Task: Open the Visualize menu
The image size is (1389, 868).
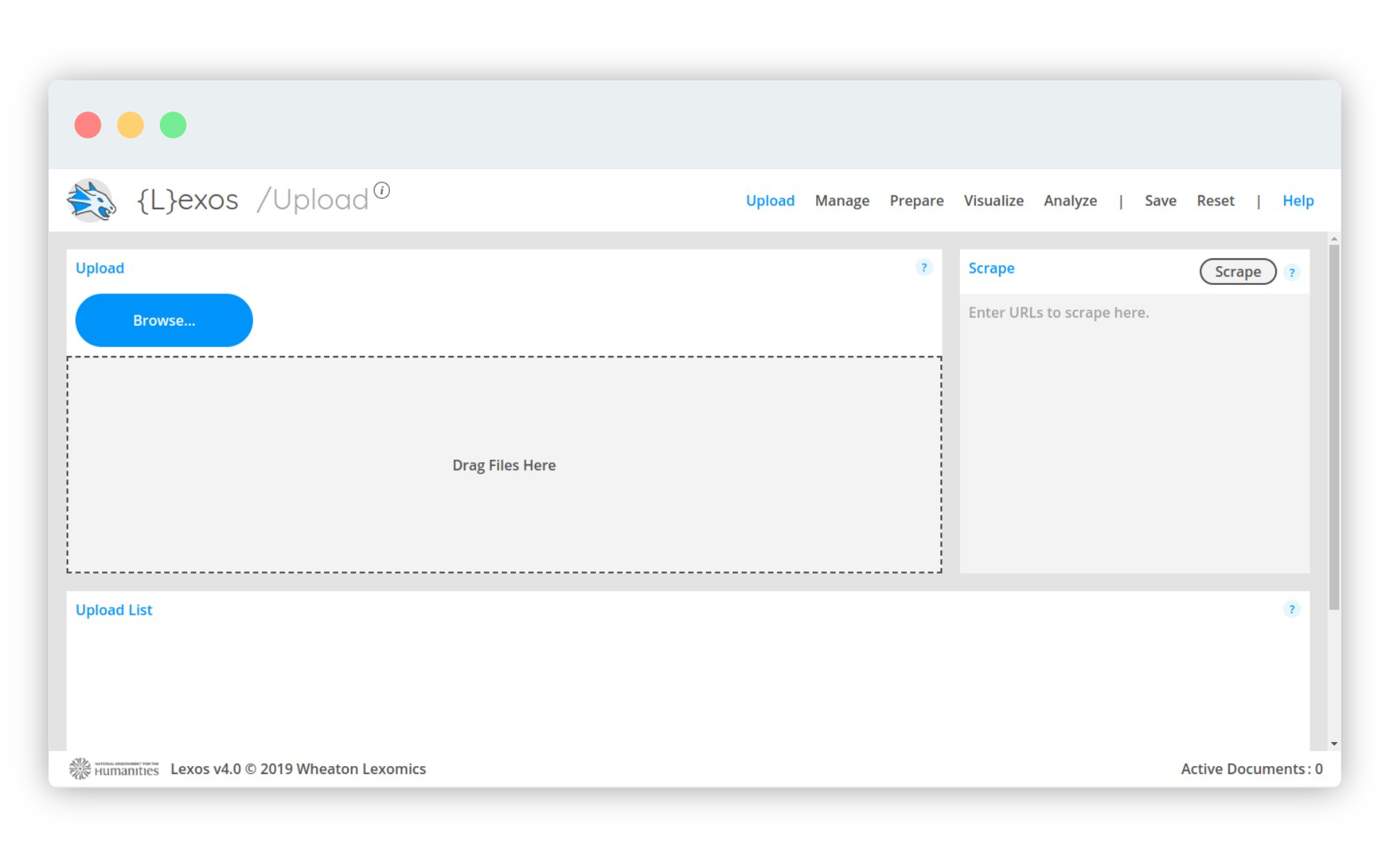Action: tap(993, 200)
